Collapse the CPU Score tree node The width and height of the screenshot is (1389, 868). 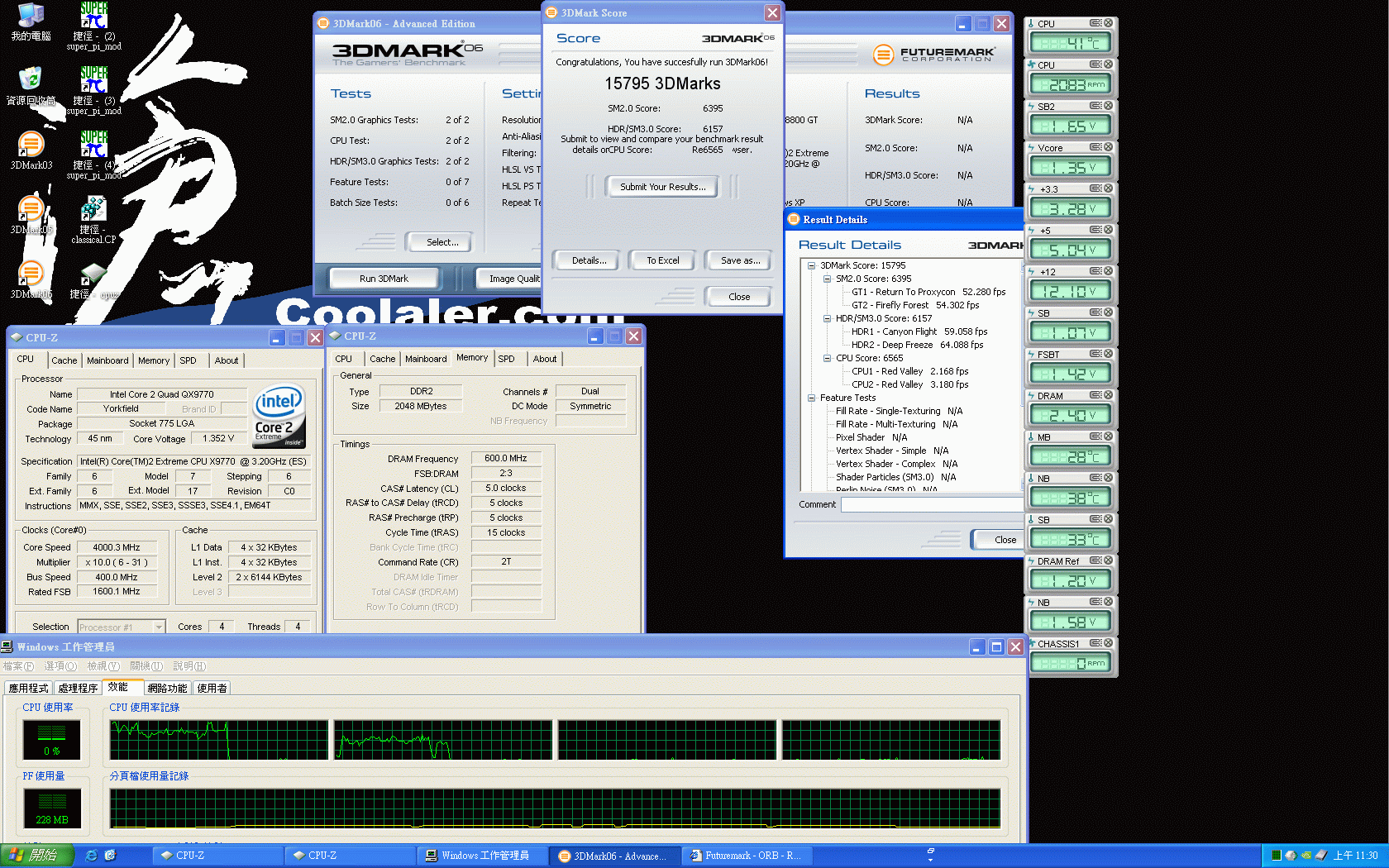click(x=827, y=358)
